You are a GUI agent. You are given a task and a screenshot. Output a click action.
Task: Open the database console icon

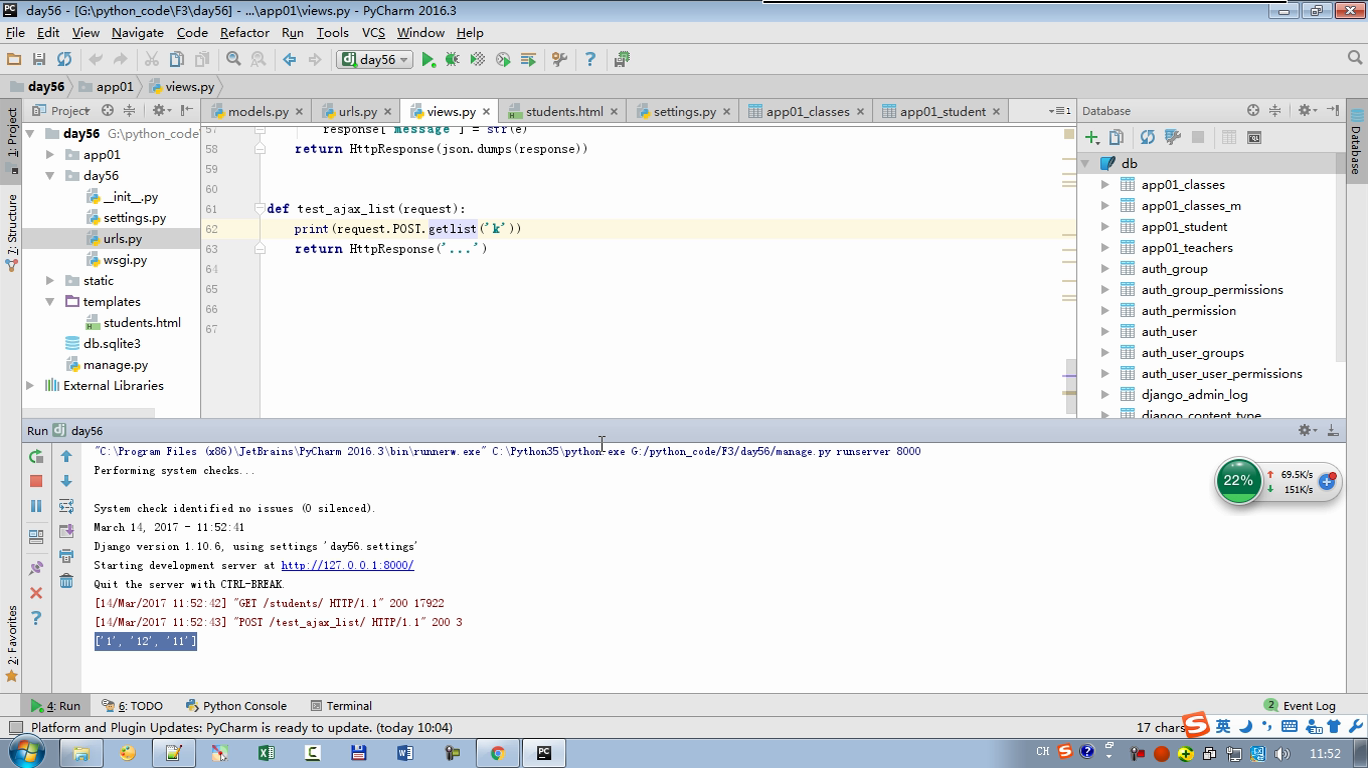(x=1254, y=137)
